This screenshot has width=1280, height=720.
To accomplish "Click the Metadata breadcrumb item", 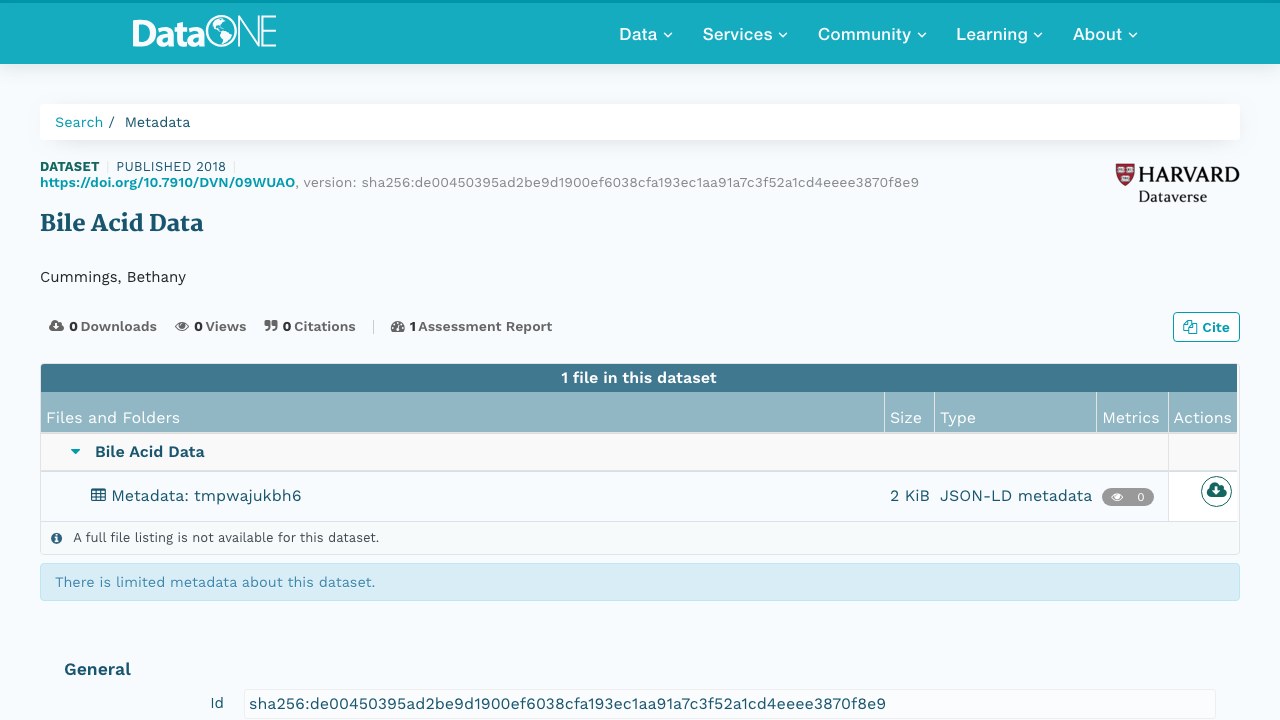I will point(157,122).
